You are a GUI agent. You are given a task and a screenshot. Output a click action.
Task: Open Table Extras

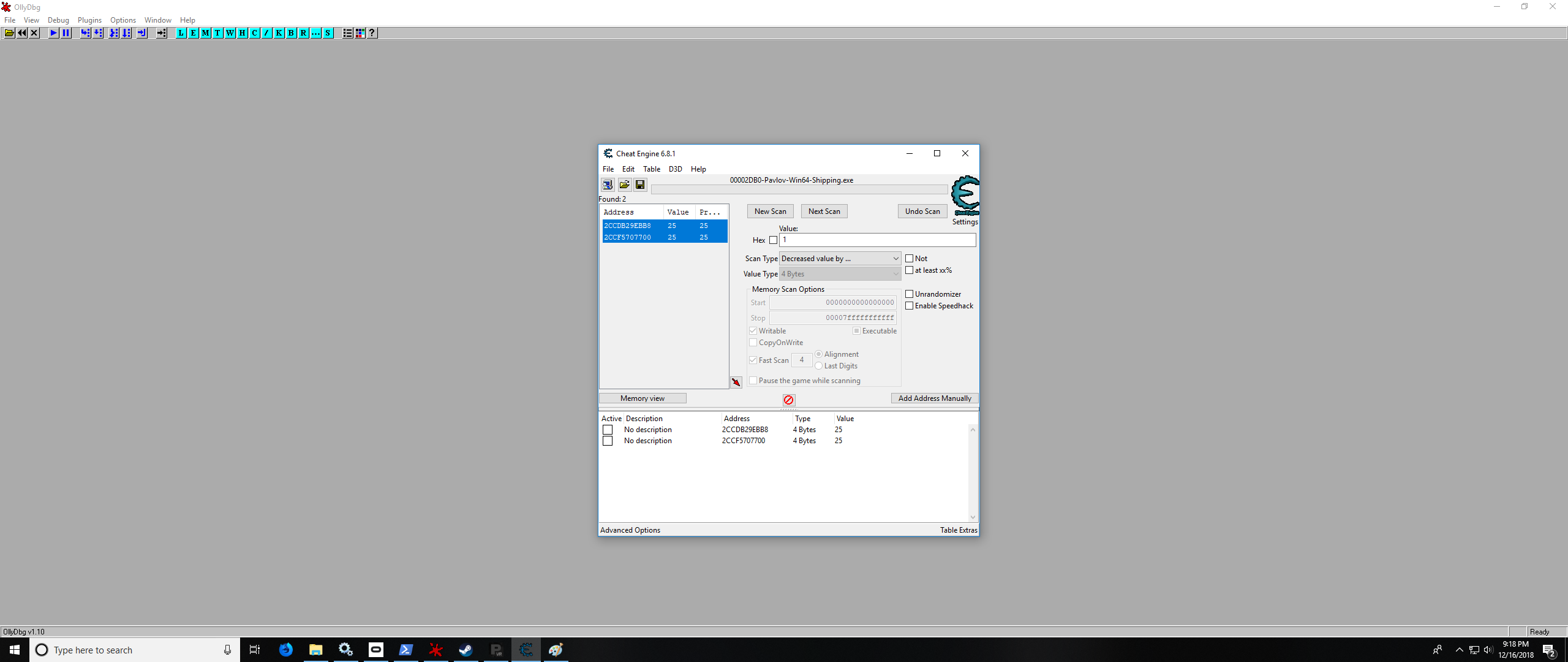(x=959, y=530)
